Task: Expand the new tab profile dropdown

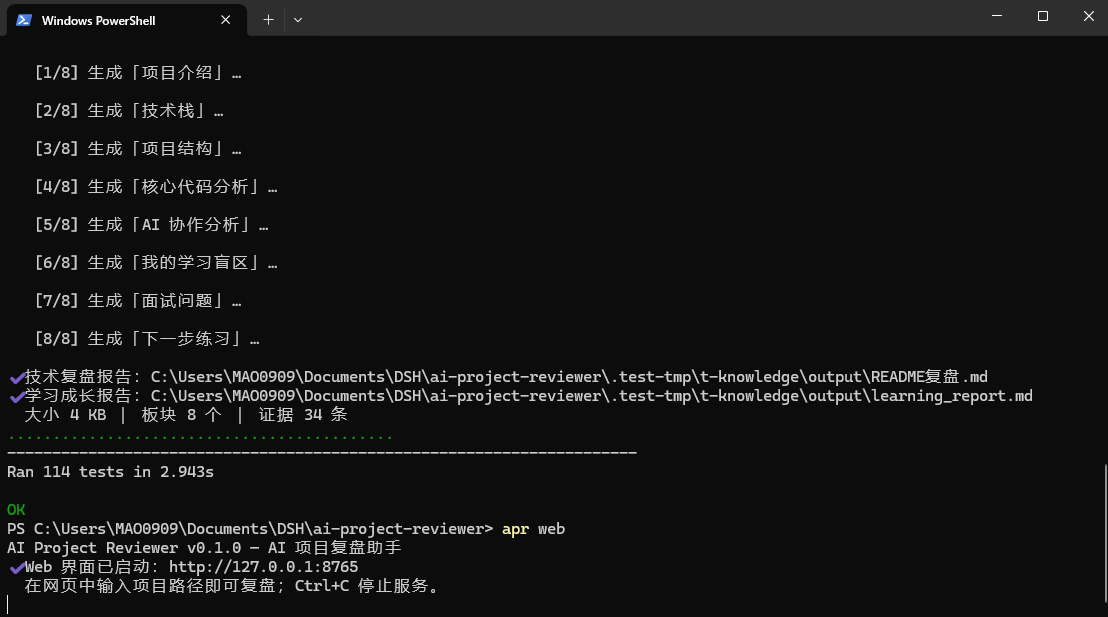Action: pos(297,20)
